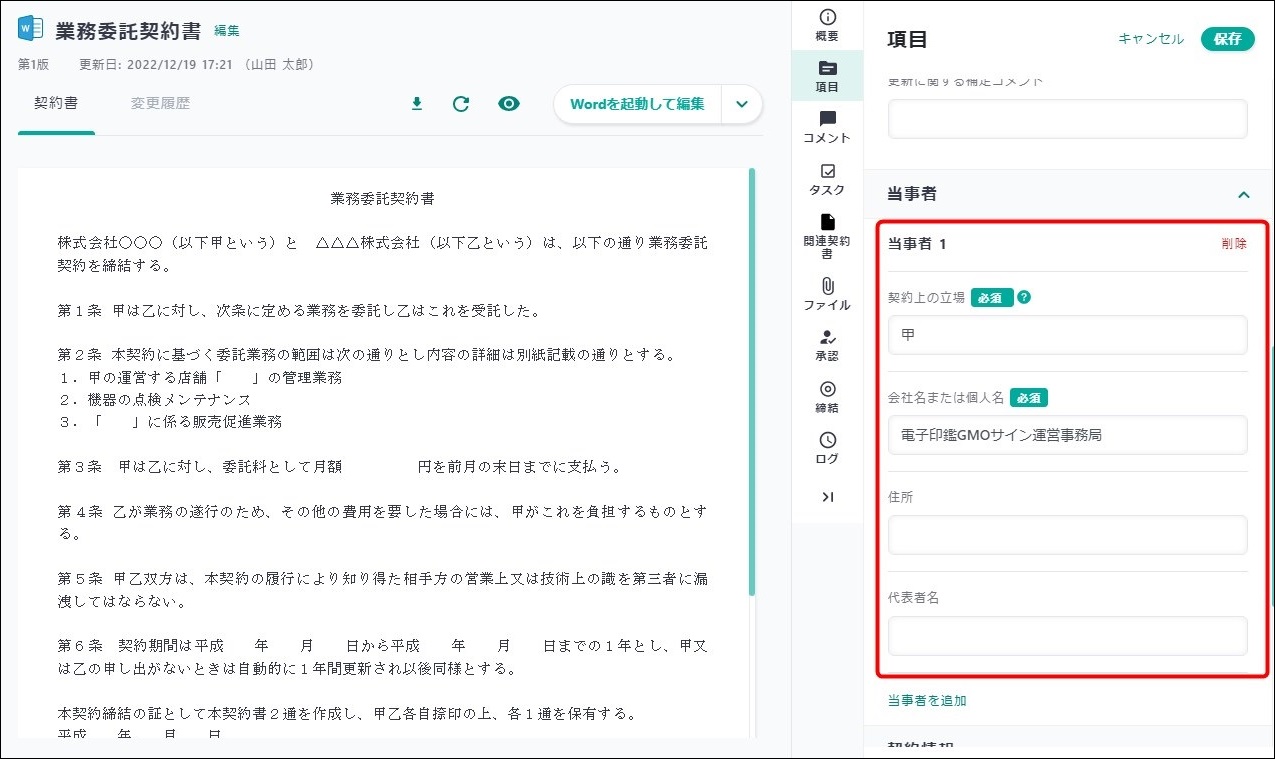Click the download icon above the document

tap(417, 104)
